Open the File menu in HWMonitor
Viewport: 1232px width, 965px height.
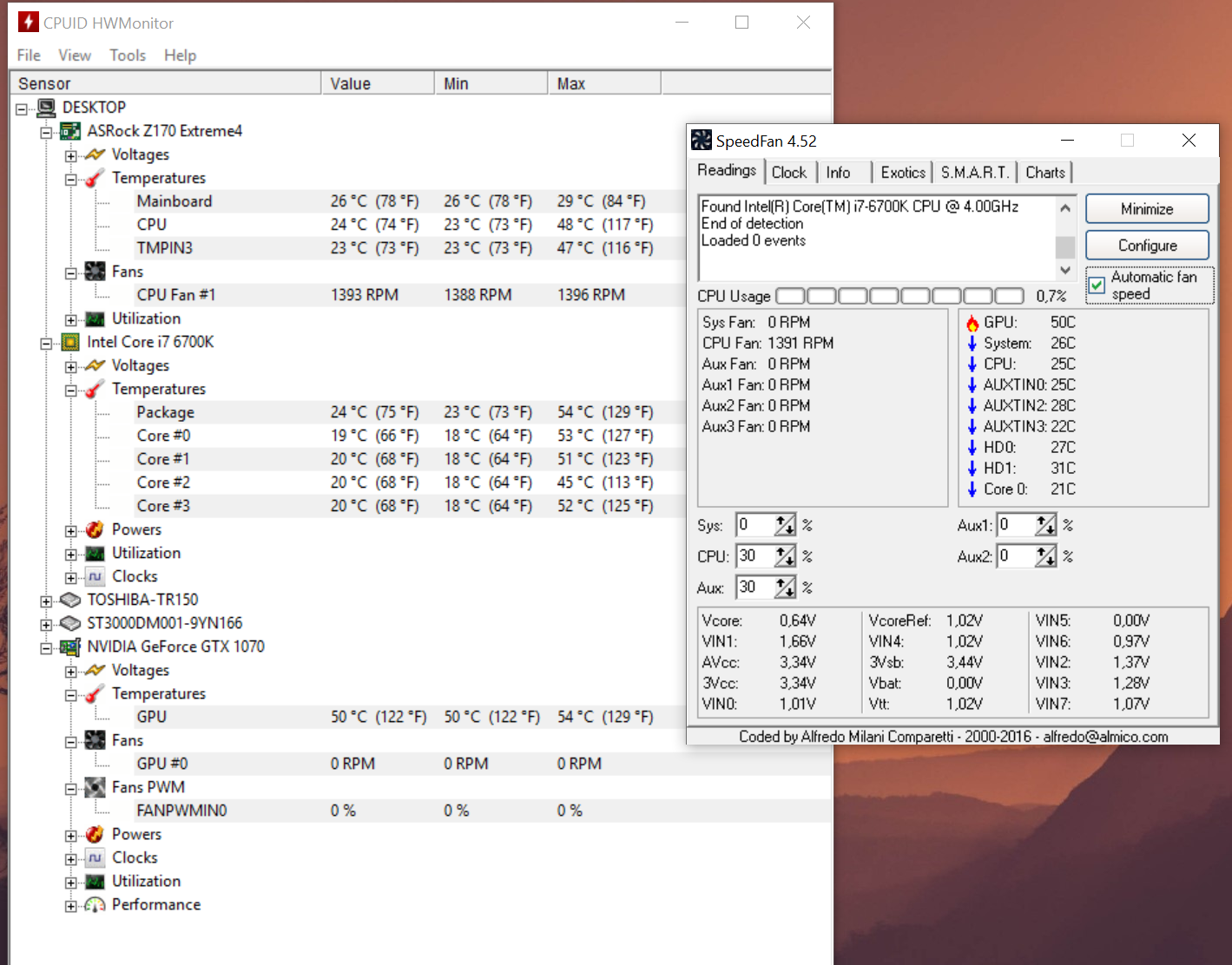tap(29, 56)
